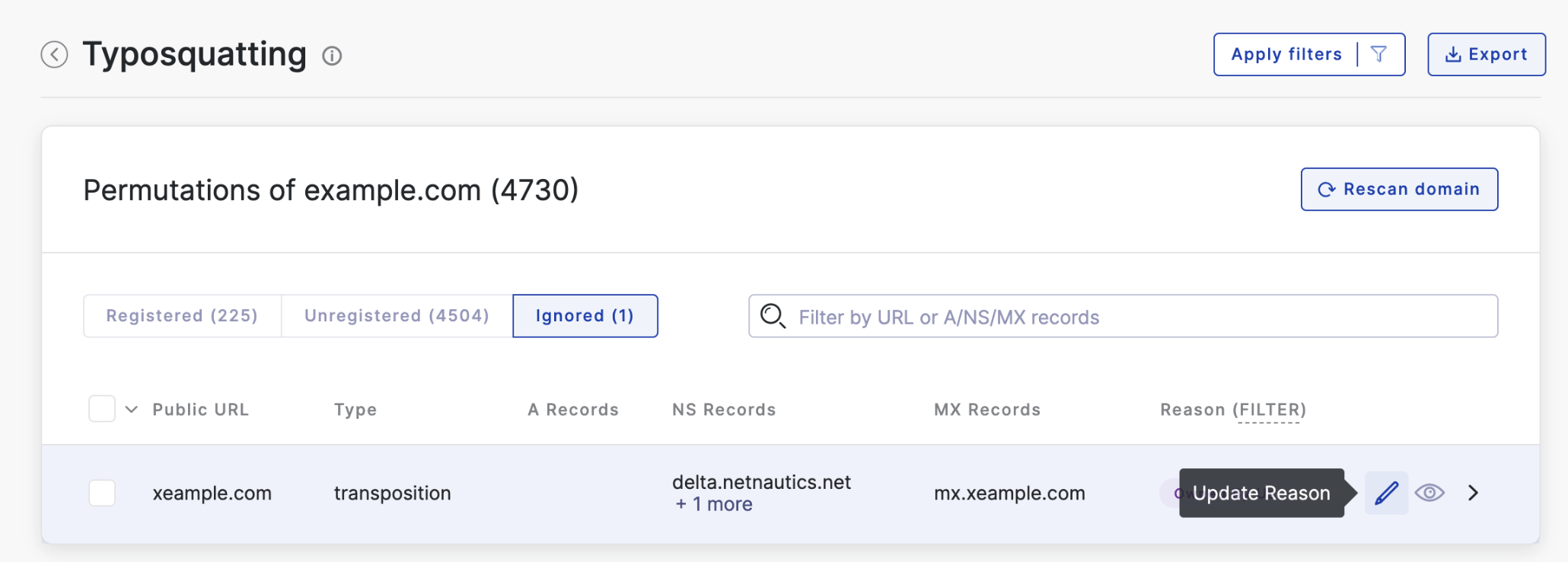The width and height of the screenshot is (1568, 562).
Task: Click the funnel filter icon
Action: (1378, 54)
